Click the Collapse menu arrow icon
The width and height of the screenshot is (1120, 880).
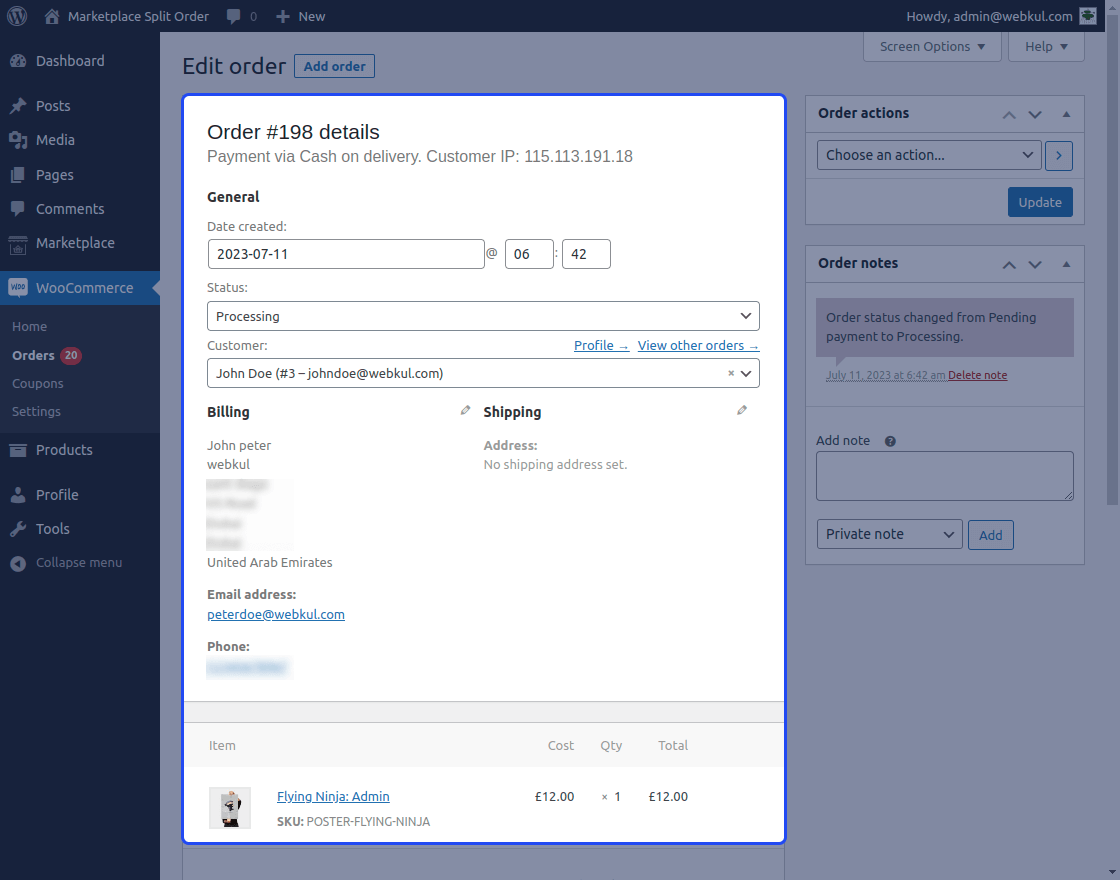[x=18, y=563]
